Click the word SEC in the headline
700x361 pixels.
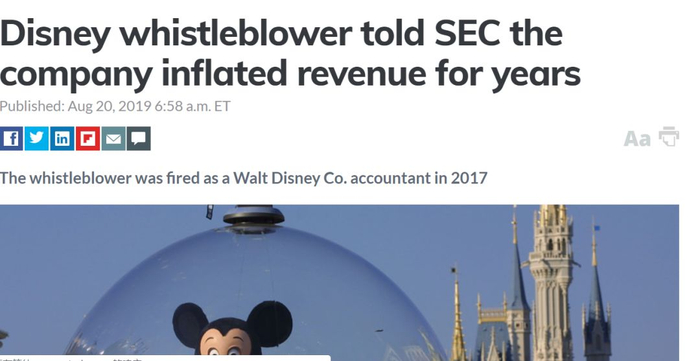click(x=467, y=34)
